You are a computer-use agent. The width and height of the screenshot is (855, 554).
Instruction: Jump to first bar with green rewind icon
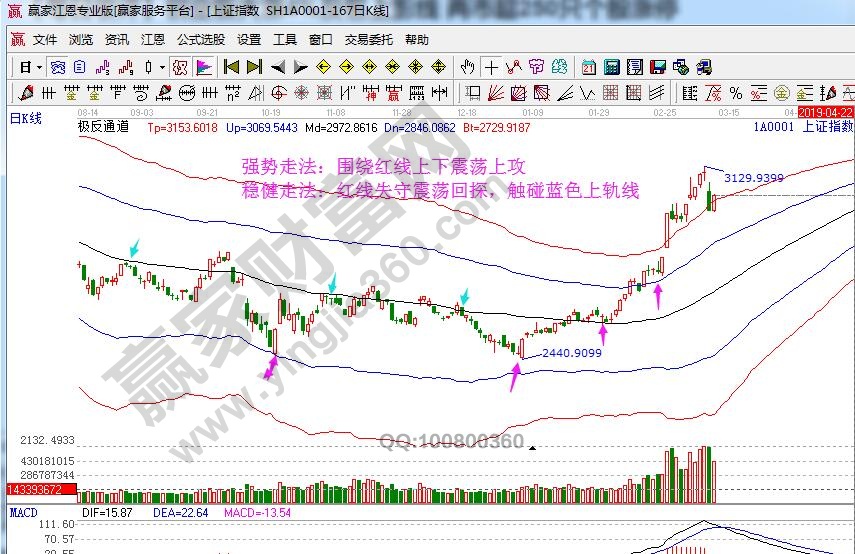pyautogui.click(x=231, y=68)
